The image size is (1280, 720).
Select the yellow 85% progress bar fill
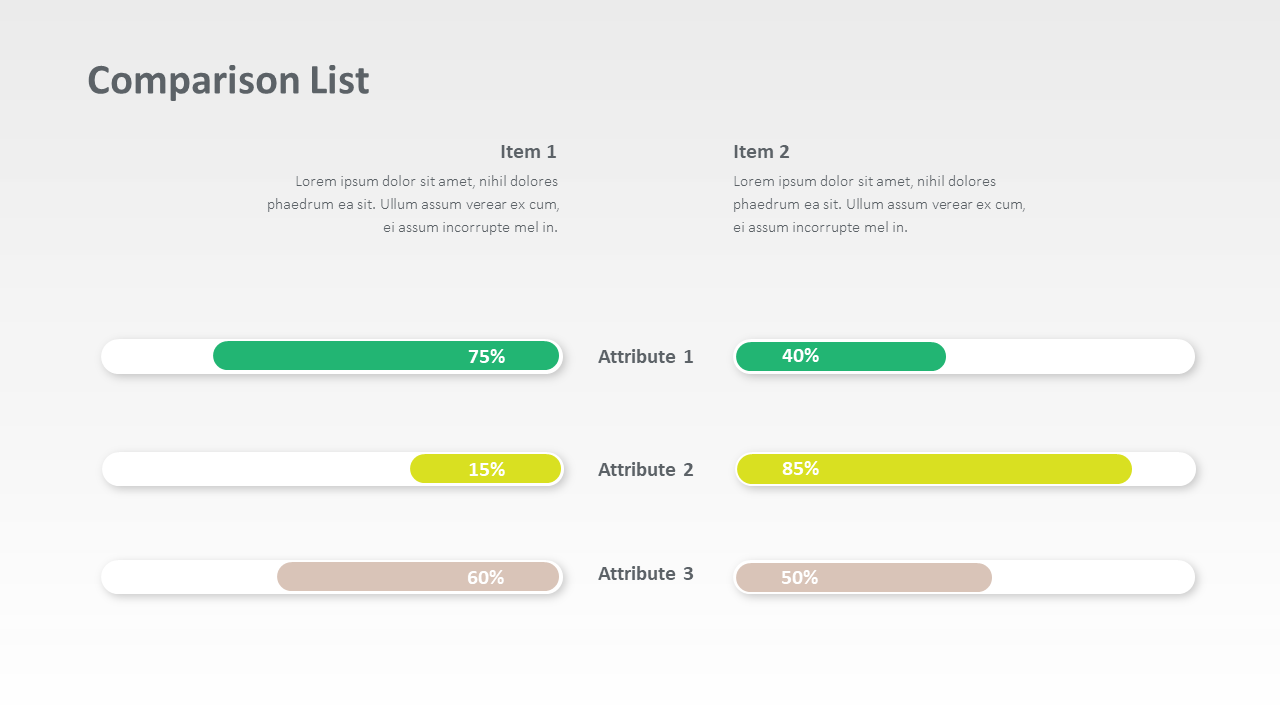[x=933, y=469]
